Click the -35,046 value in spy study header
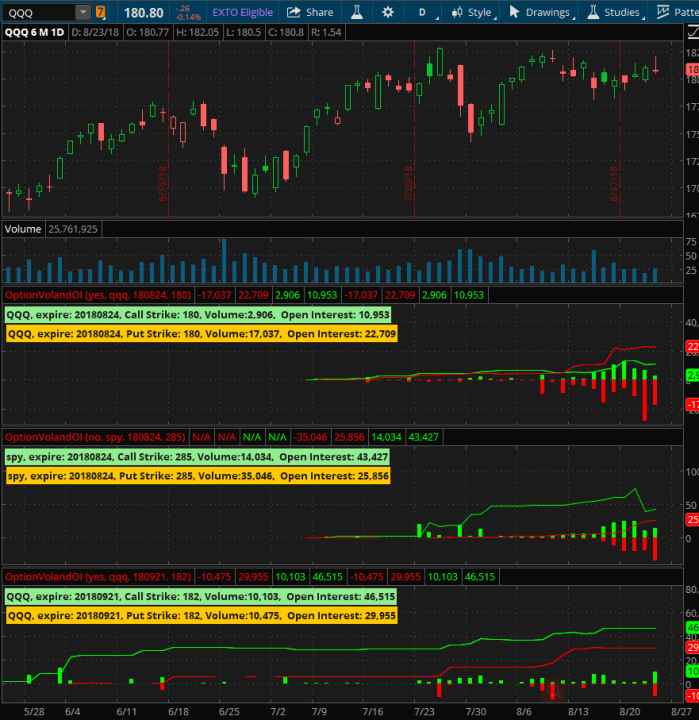This screenshot has height=720, width=699. [310, 437]
